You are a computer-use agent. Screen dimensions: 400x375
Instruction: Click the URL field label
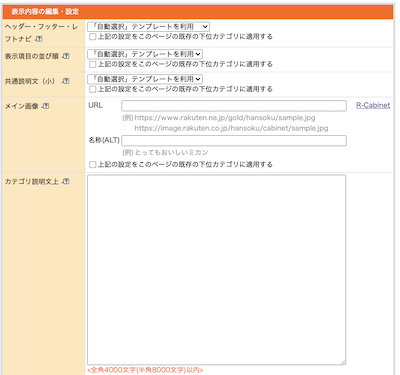(x=95, y=105)
